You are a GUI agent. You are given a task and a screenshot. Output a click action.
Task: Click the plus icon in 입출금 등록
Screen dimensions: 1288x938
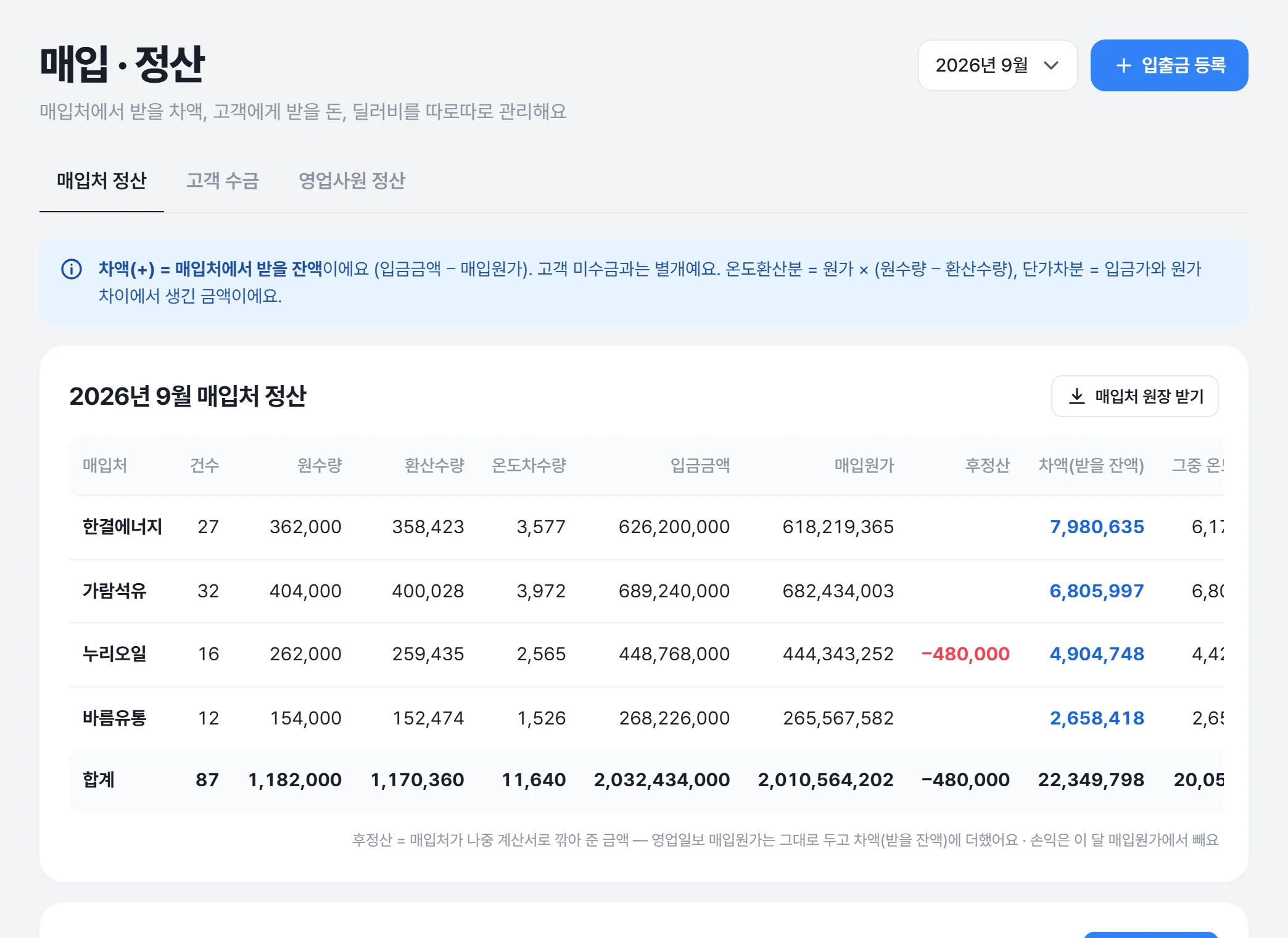1123,65
